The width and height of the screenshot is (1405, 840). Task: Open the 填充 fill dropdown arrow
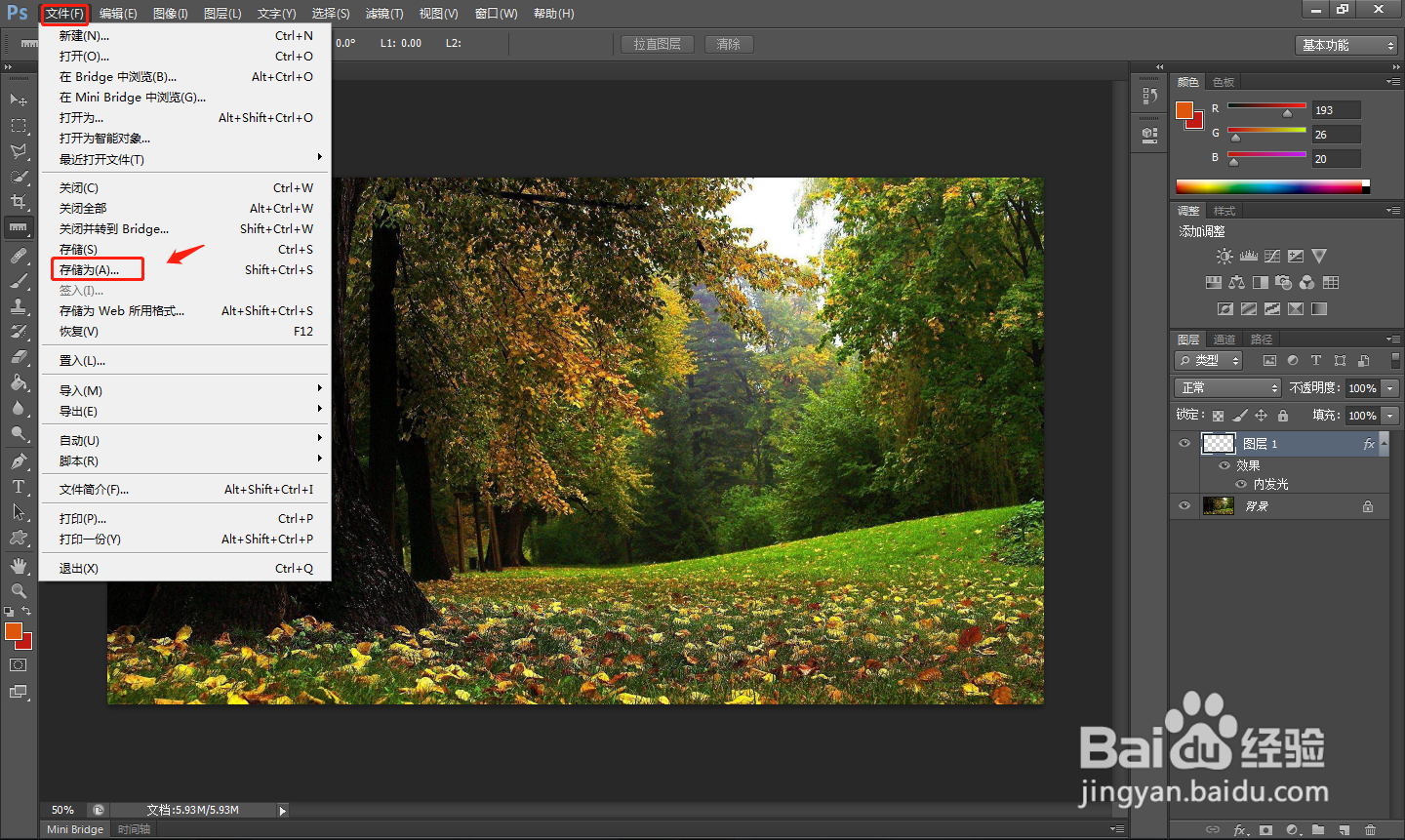coord(1390,416)
